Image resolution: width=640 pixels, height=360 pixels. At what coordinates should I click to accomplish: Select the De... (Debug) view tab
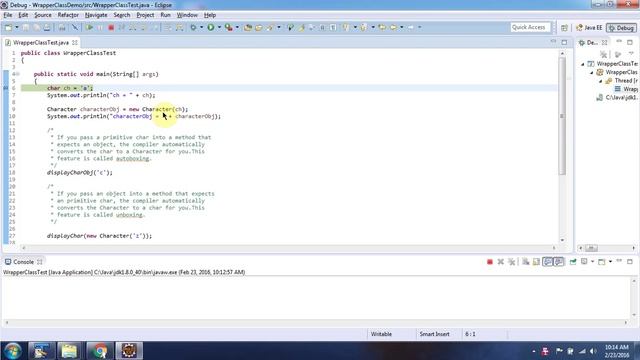(x=593, y=42)
